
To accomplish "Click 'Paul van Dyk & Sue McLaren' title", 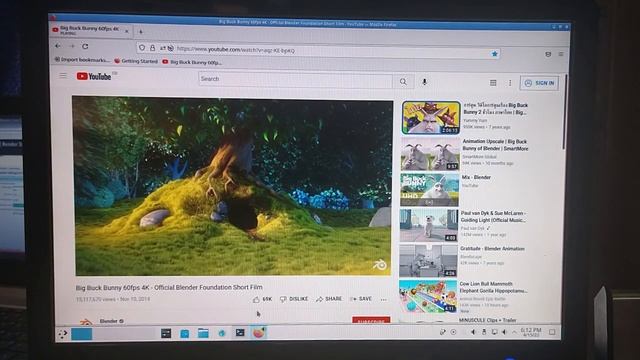I will click(493, 216).
